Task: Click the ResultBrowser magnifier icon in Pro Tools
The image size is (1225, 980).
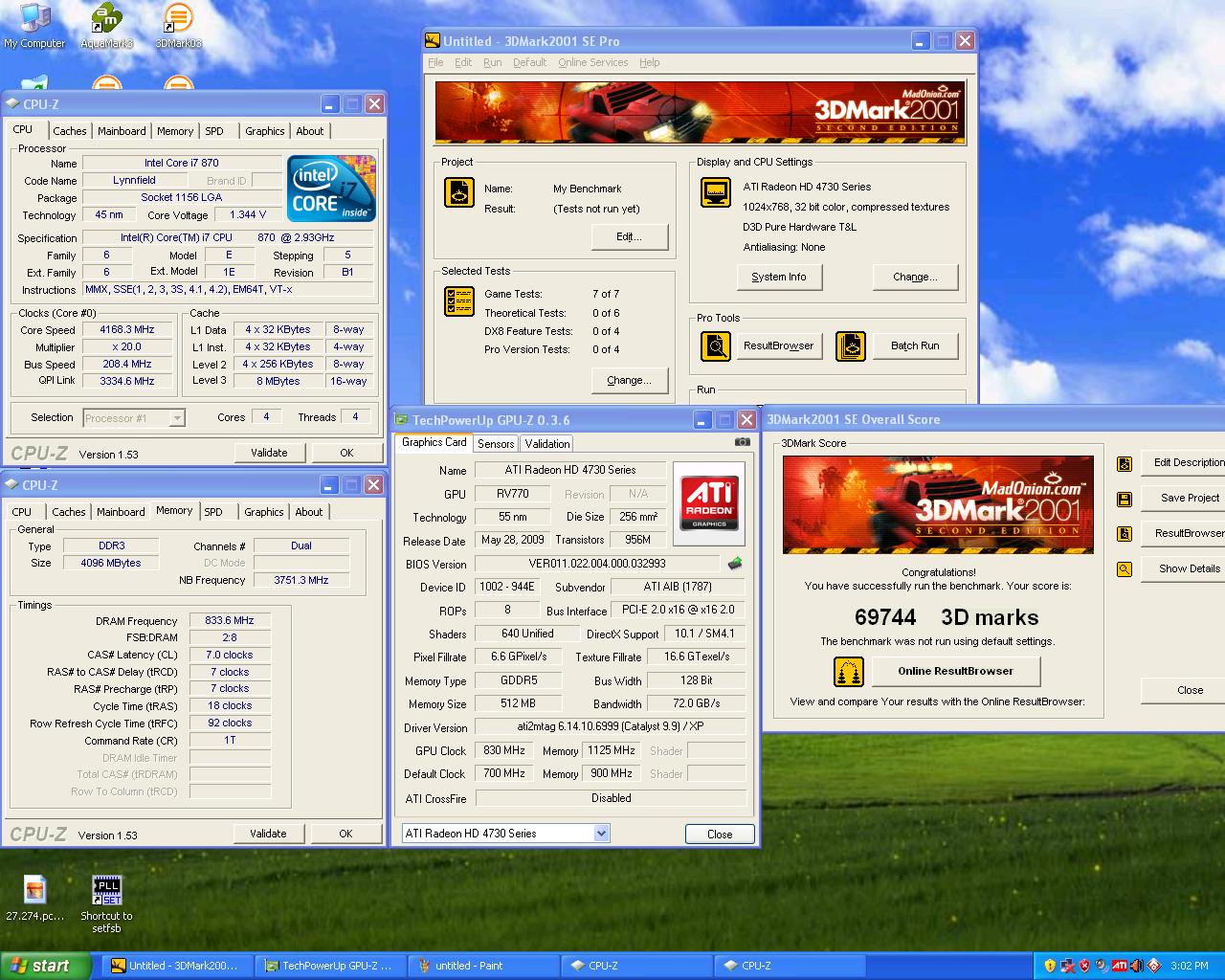Action: point(716,345)
